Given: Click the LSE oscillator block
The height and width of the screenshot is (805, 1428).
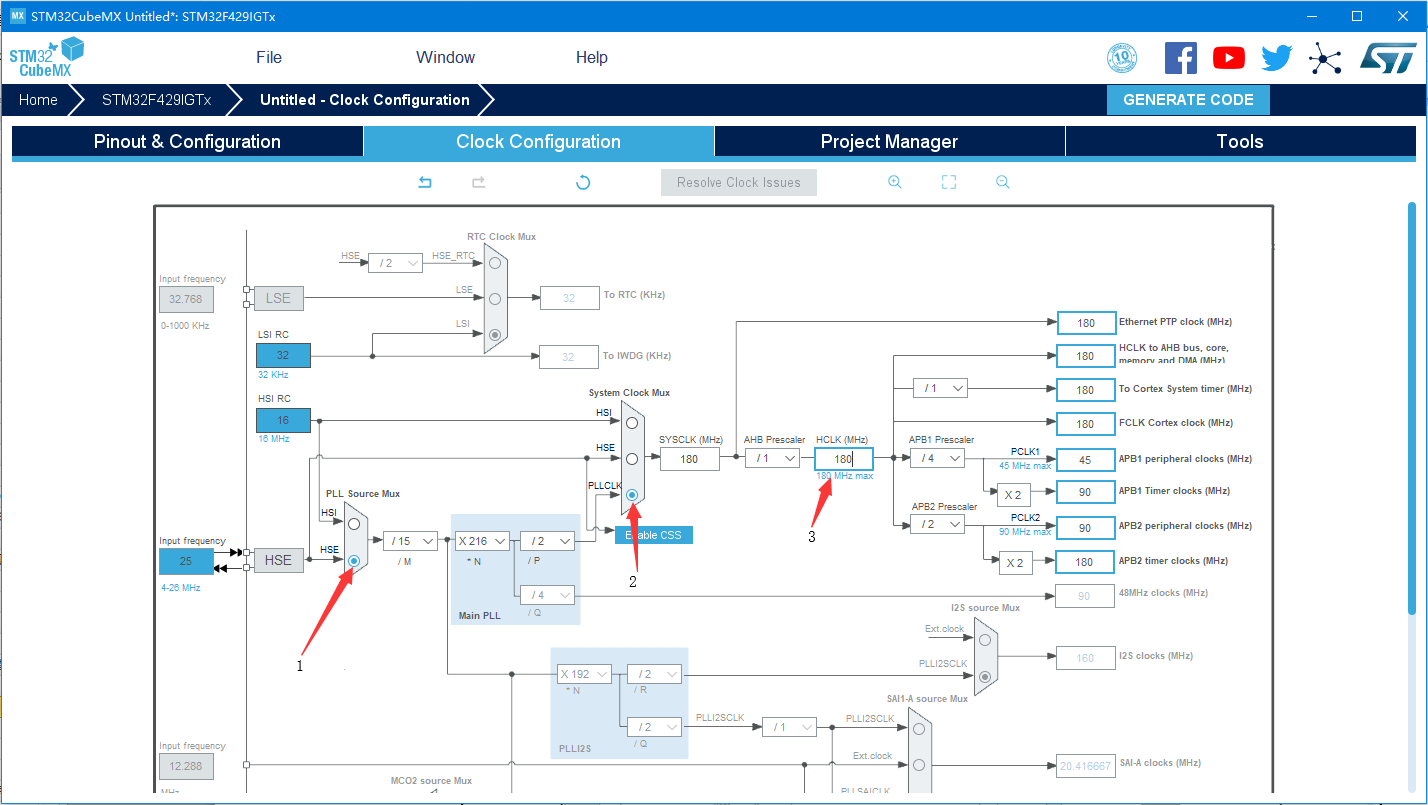Looking at the screenshot, I should tap(278, 298).
